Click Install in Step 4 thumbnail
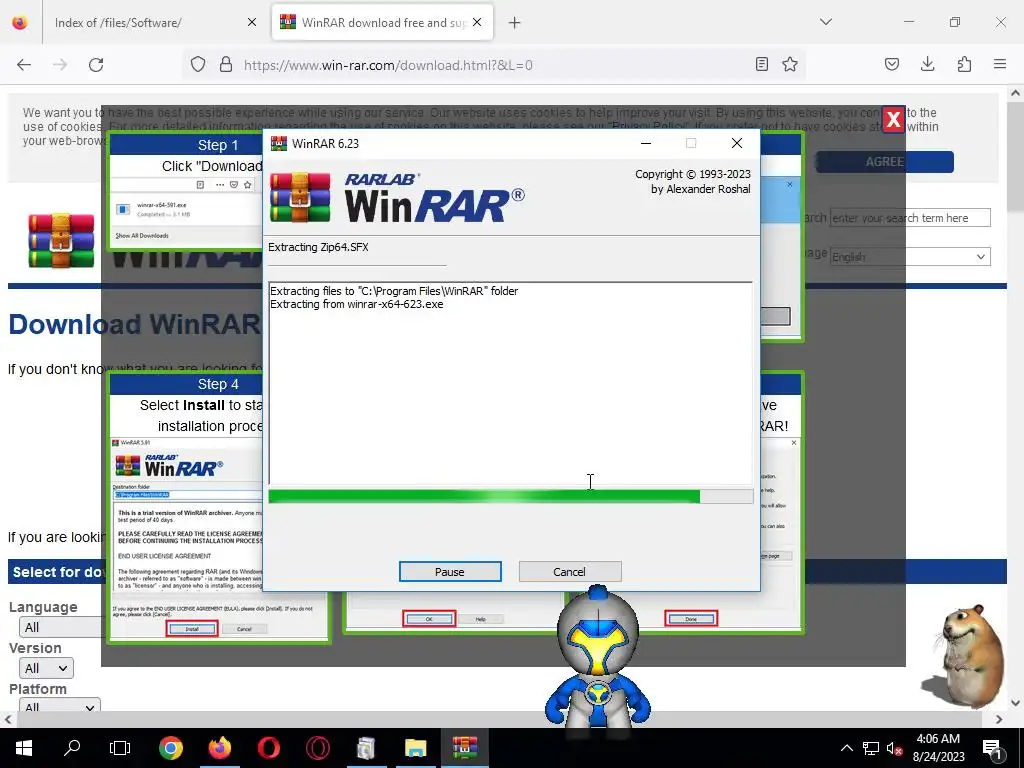The width and height of the screenshot is (1024, 768). click(192, 629)
